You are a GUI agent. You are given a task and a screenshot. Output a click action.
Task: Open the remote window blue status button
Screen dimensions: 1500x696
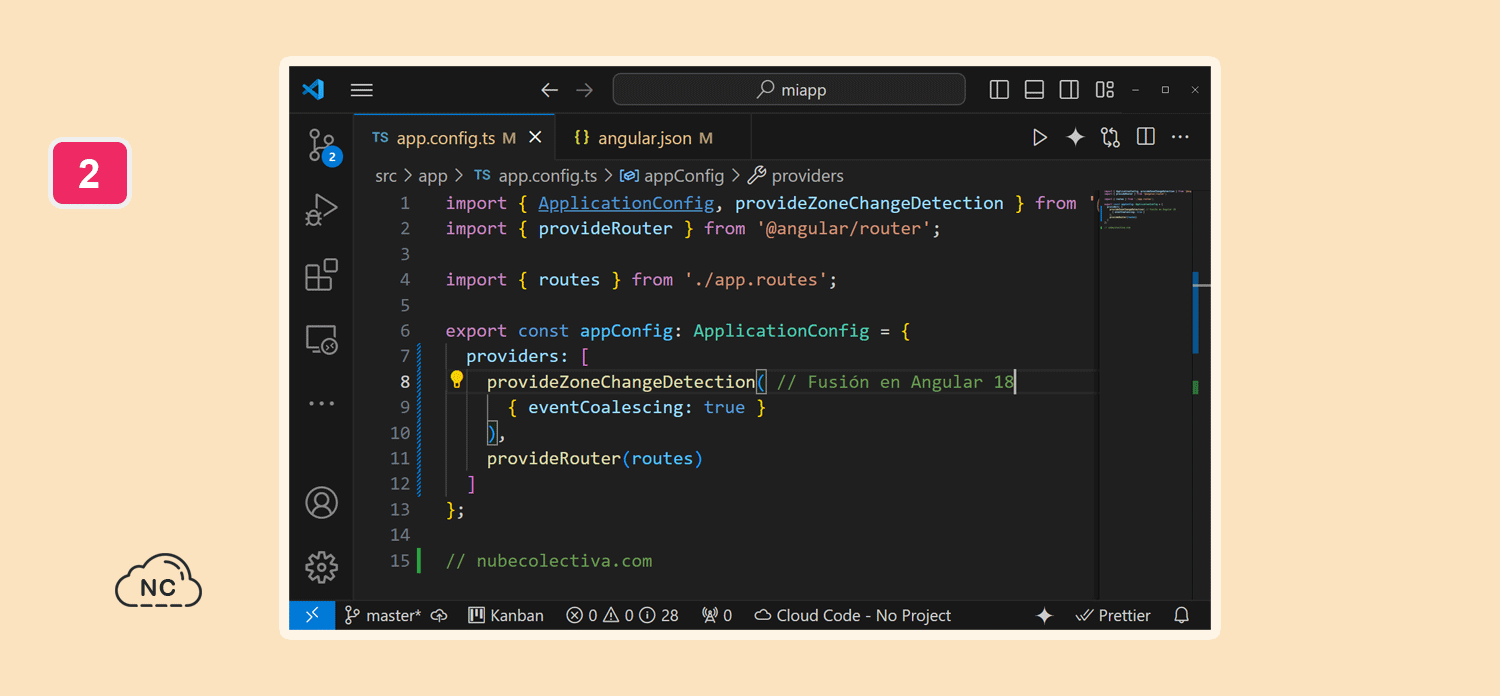tap(312, 615)
